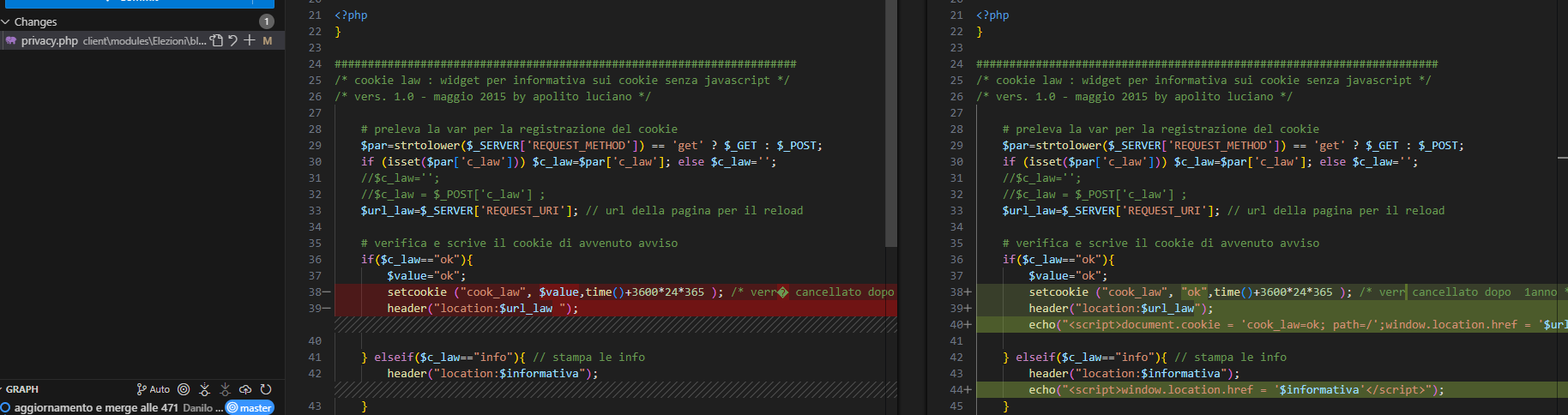This screenshot has height=415, width=1568.
Task: Click 'header' on left deleted line 39
Action: [407, 308]
